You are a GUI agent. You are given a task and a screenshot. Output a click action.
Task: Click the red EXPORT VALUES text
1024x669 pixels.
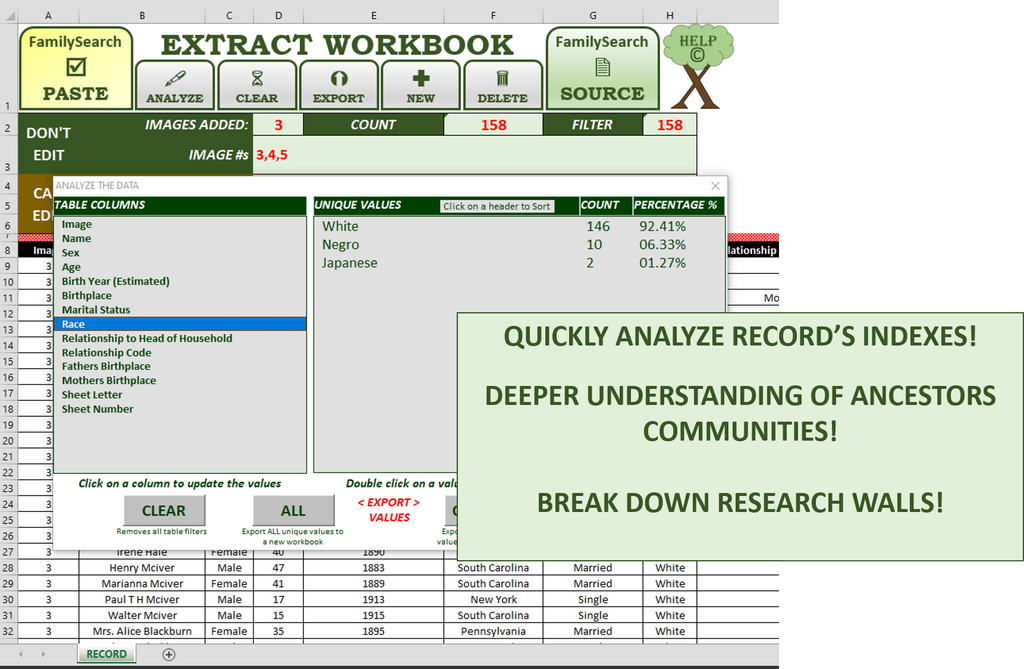[389, 510]
